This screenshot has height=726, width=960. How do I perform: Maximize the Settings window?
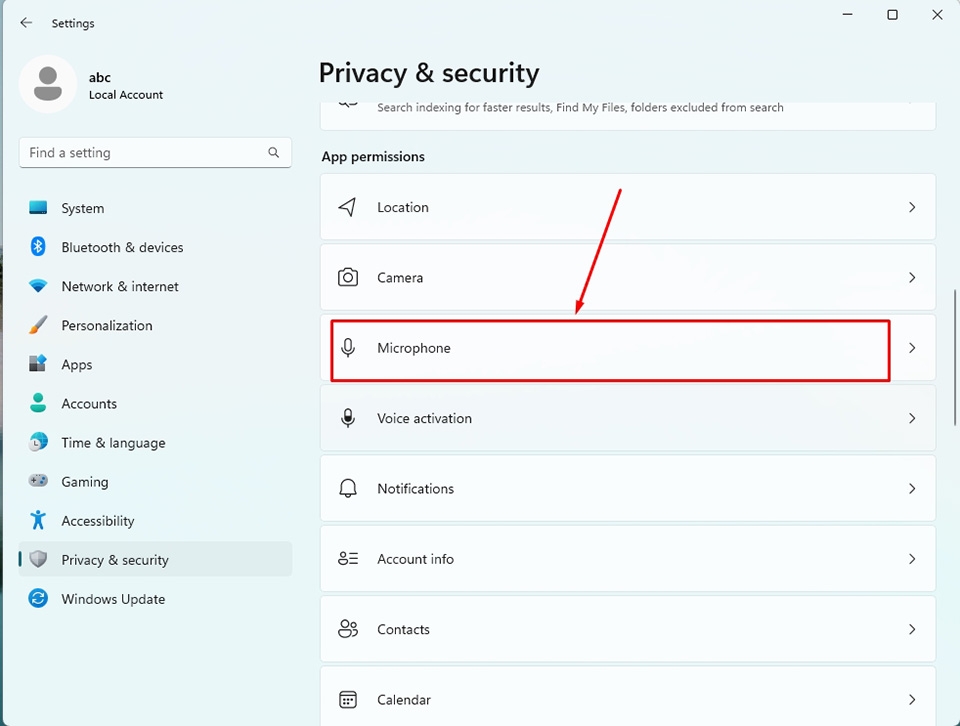[x=893, y=15]
